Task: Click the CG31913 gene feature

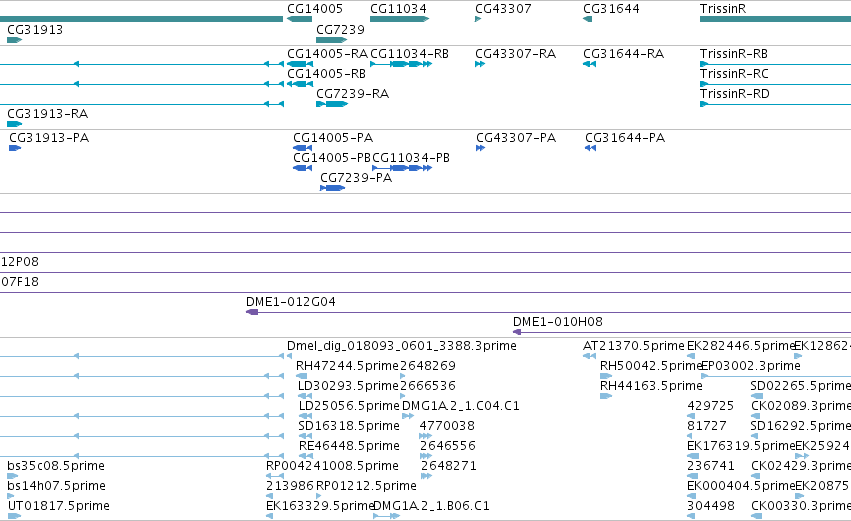Action: [15, 40]
